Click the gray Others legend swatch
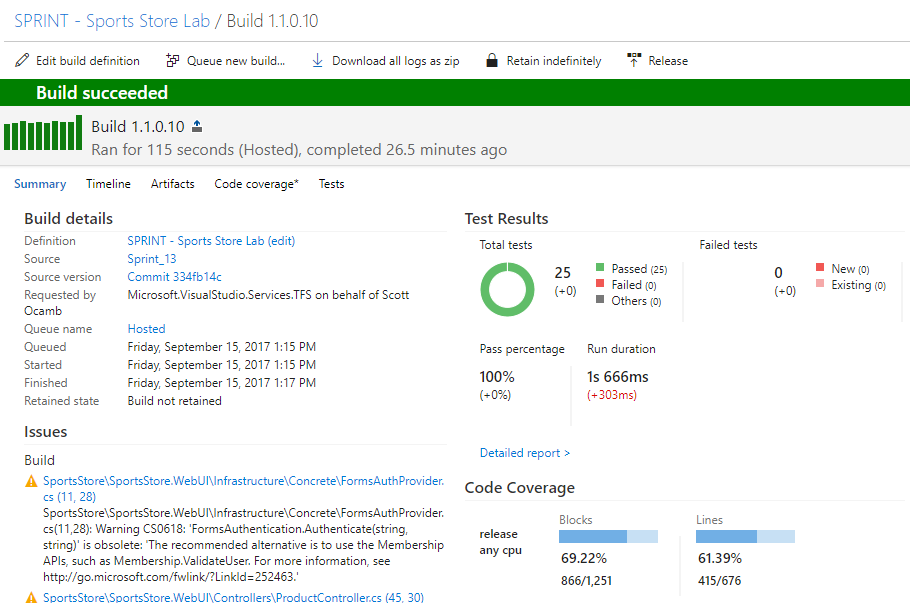 600,299
